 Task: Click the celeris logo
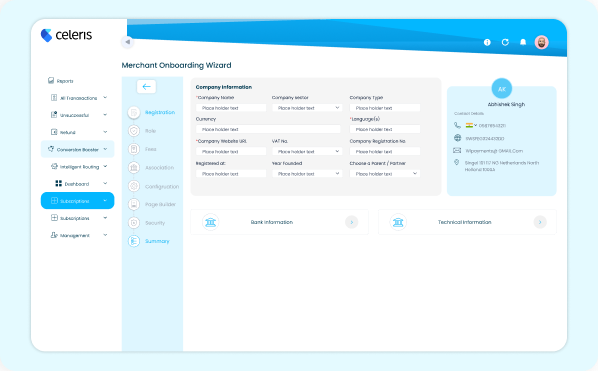(x=67, y=35)
